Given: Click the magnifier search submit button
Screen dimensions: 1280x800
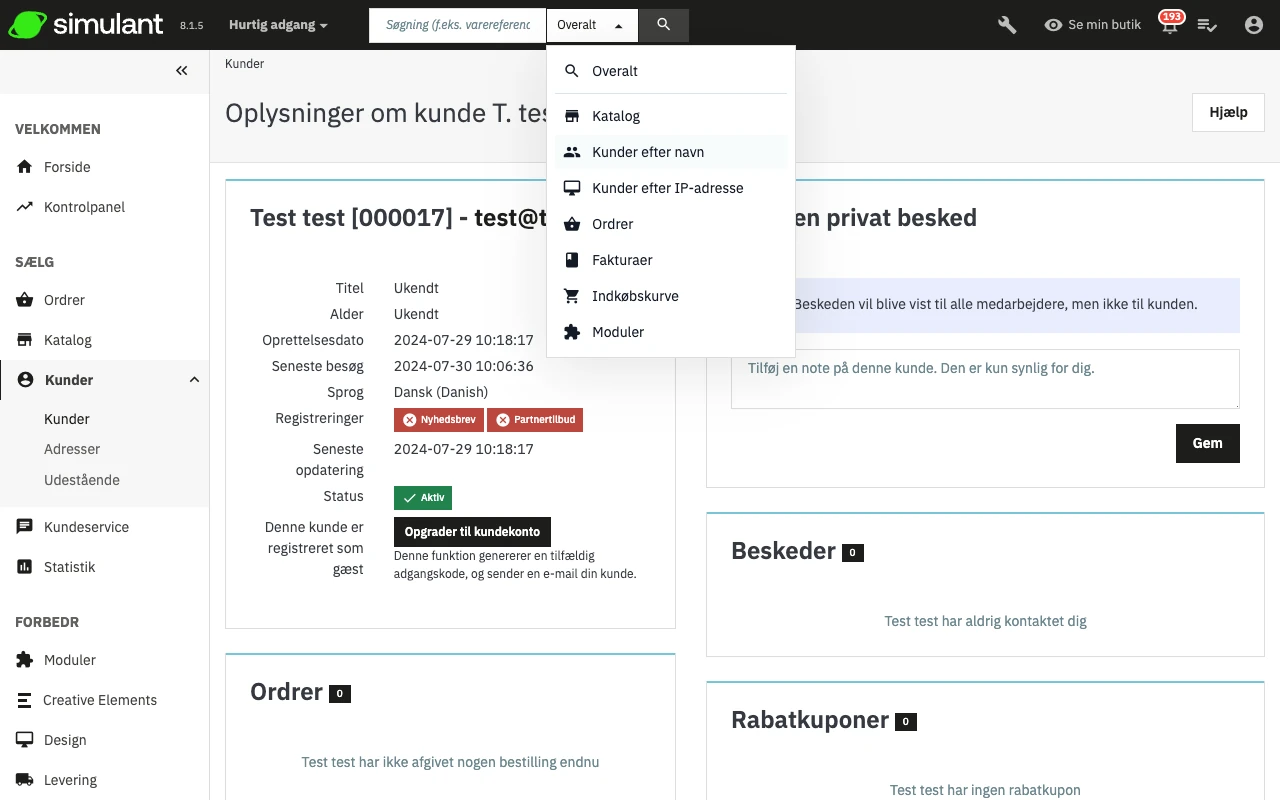Looking at the screenshot, I should (x=664, y=25).
